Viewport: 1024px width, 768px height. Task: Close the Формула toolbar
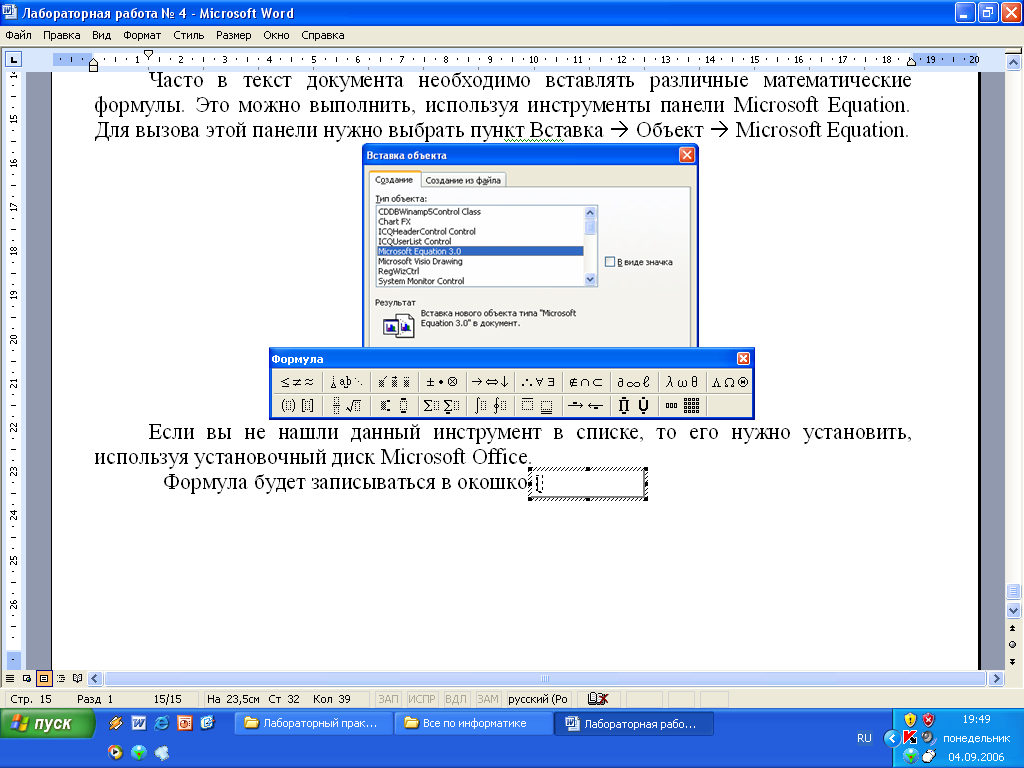tap(743, 359)
